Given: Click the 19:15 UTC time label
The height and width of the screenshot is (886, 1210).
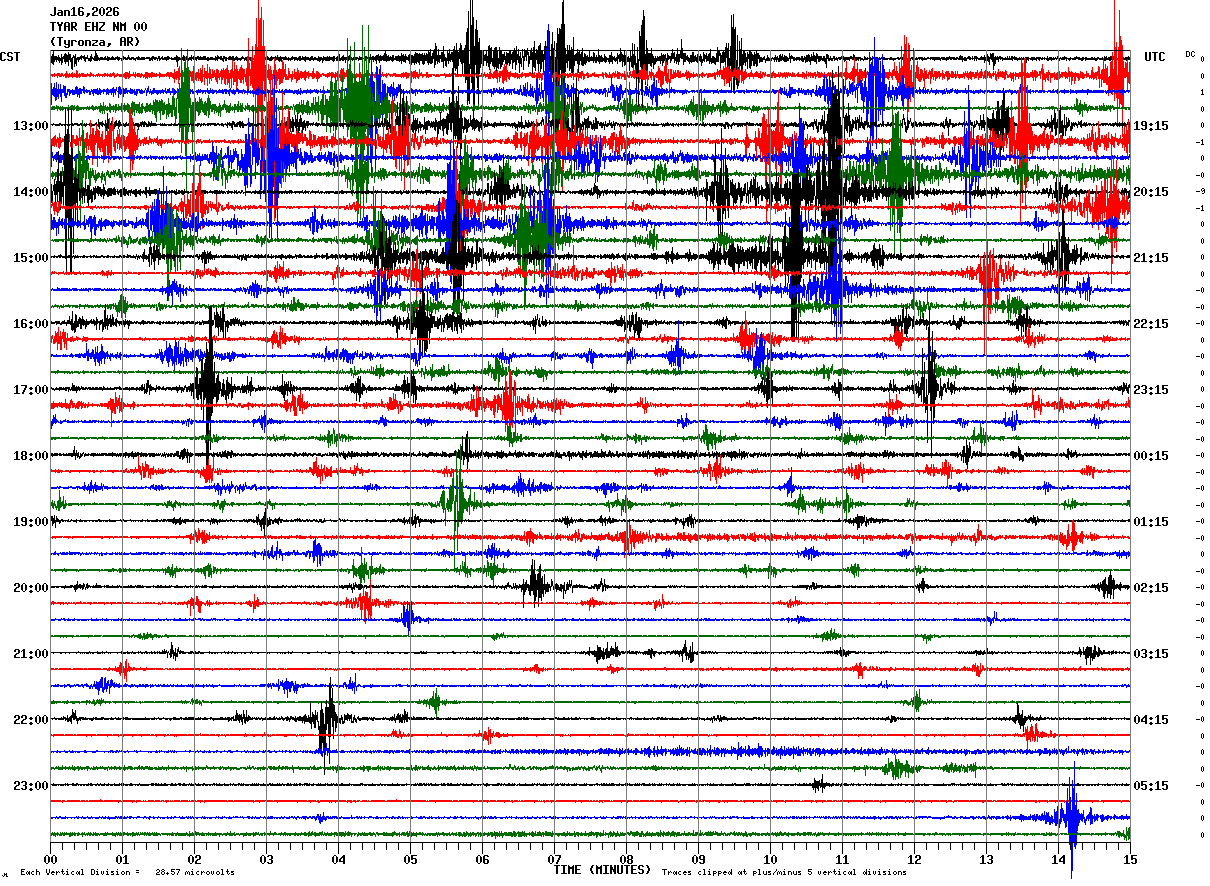Looking at the screenshot, I should (1151, 126).
